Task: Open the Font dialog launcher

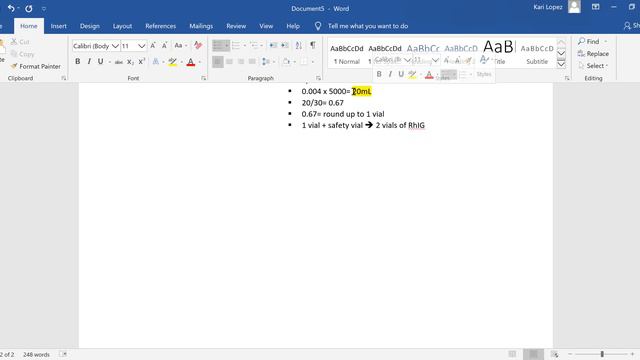Action: pyautogui.click(x=203, y=78)
